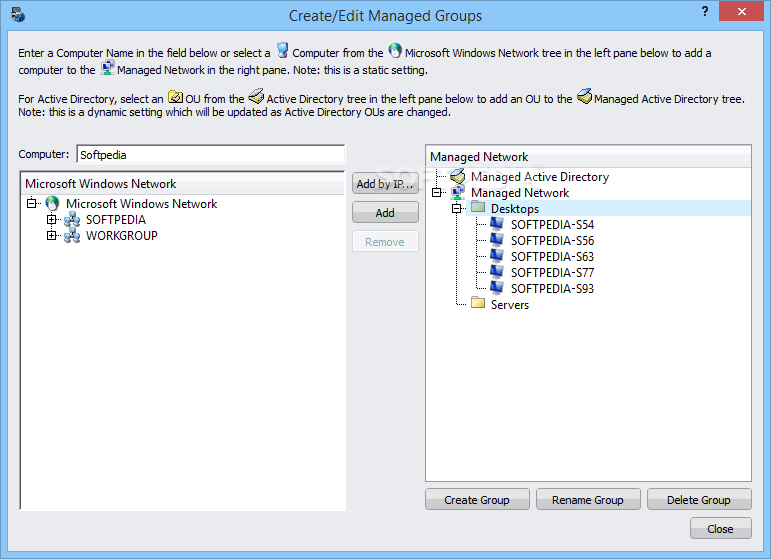This screenshot has width=771, height=559.
Task: Click the Desktops folder icon
Action: click(x=478, y=207)
